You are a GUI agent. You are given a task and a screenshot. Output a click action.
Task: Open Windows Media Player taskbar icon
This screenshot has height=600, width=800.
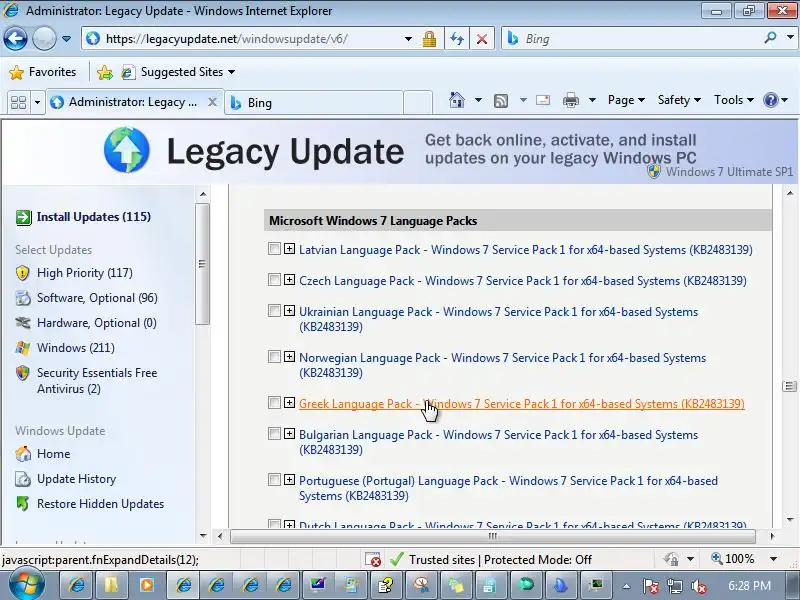146,585
